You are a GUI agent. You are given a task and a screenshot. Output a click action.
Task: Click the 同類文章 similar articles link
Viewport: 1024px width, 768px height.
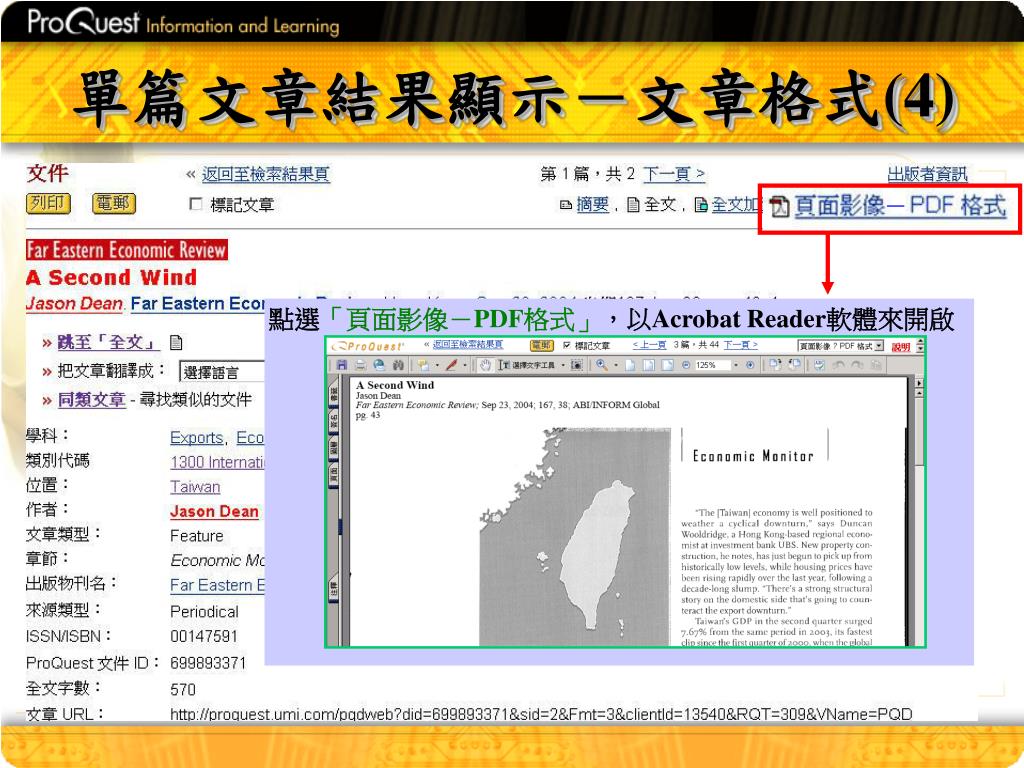91,400
